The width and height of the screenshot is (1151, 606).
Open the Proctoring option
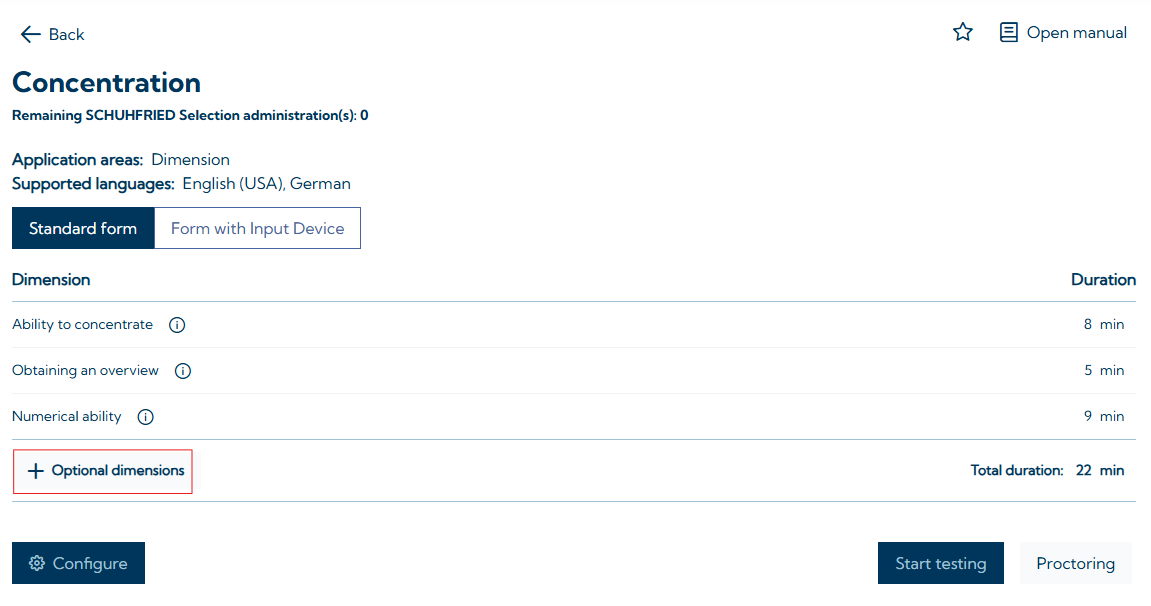tap(1075, 563)
